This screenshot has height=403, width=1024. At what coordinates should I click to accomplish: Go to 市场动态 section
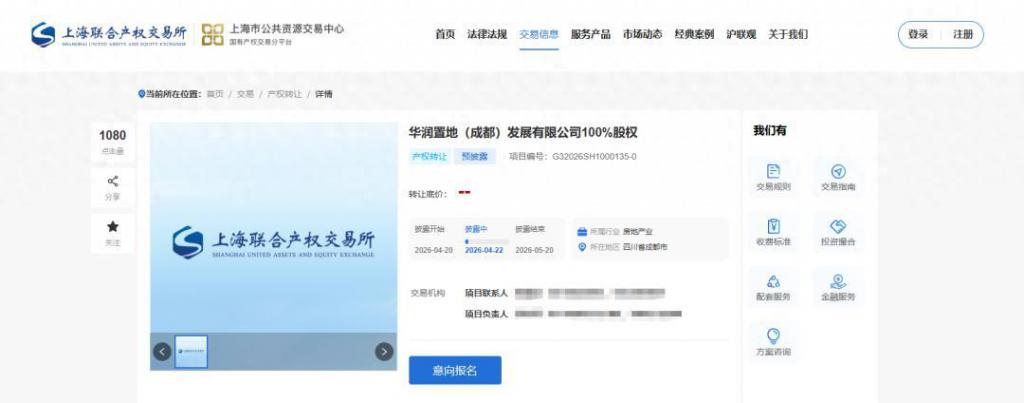point(642,35)
